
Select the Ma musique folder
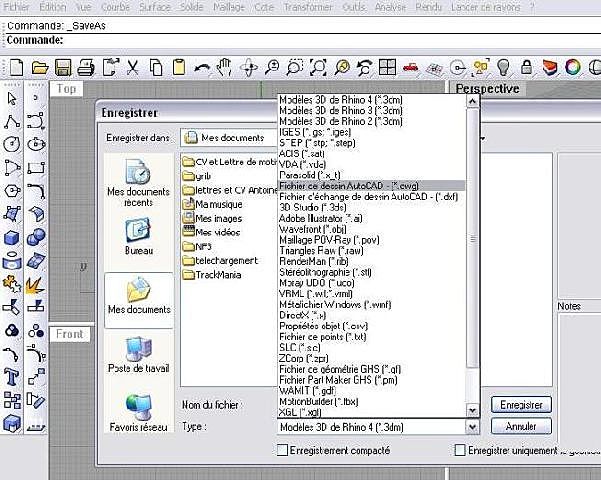coord(213,204)
